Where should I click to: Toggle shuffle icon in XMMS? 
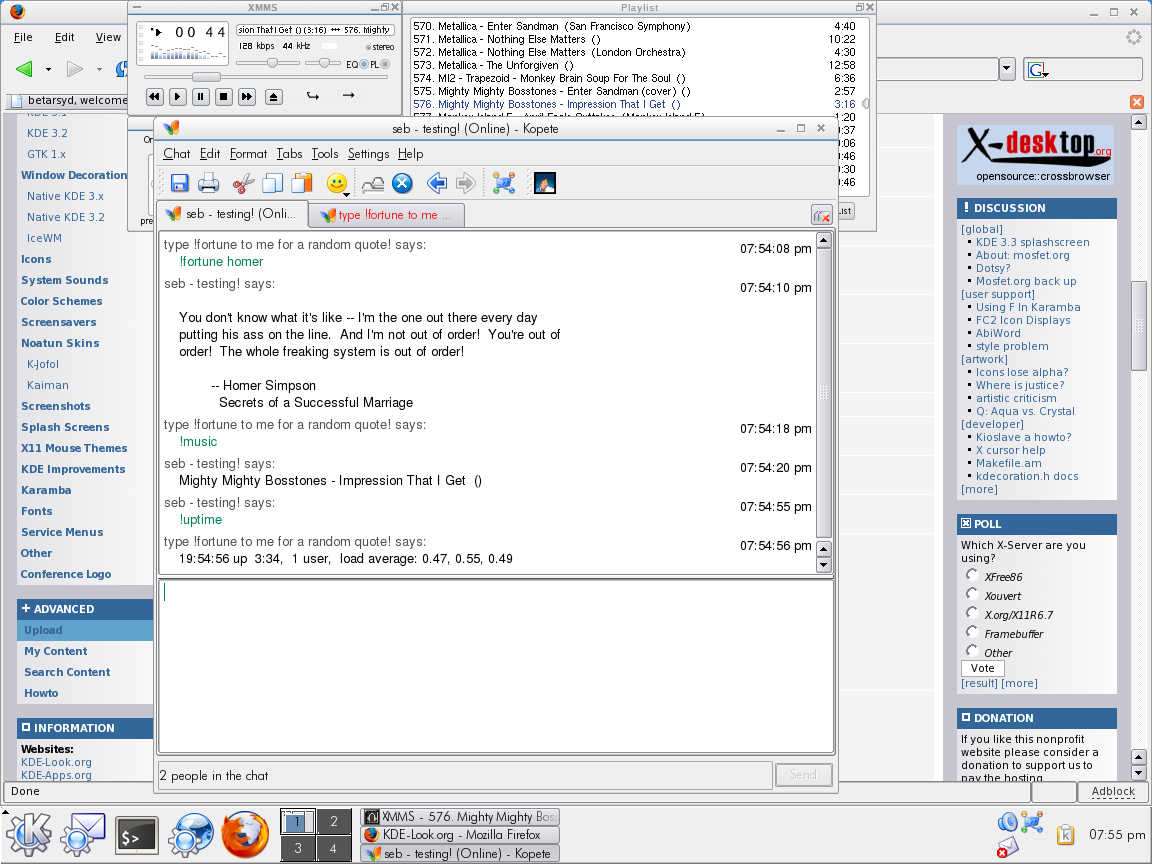coord(313,96)
